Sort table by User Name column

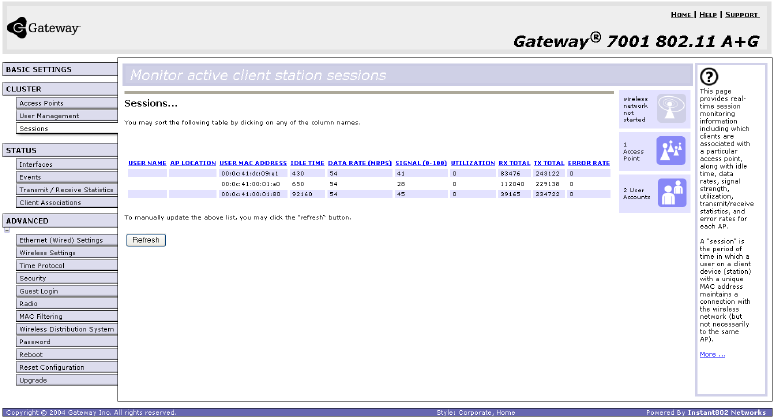pos(147,163)
